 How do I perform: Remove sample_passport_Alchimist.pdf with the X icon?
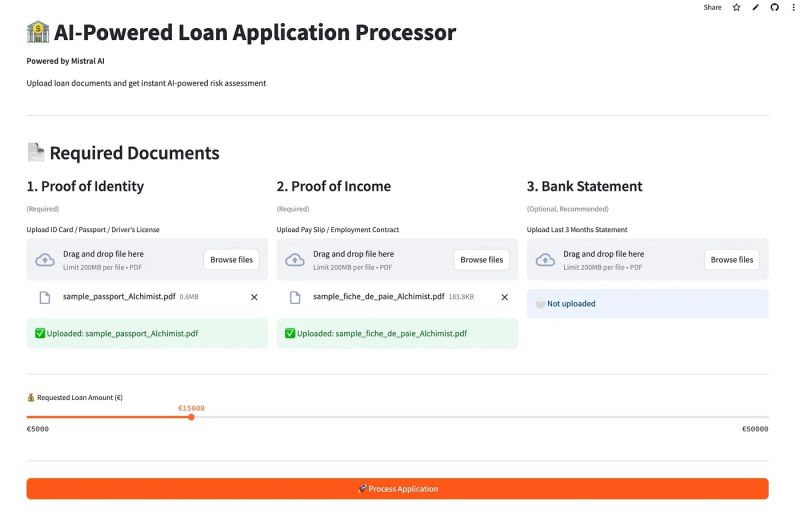click(x=254, y=297)
